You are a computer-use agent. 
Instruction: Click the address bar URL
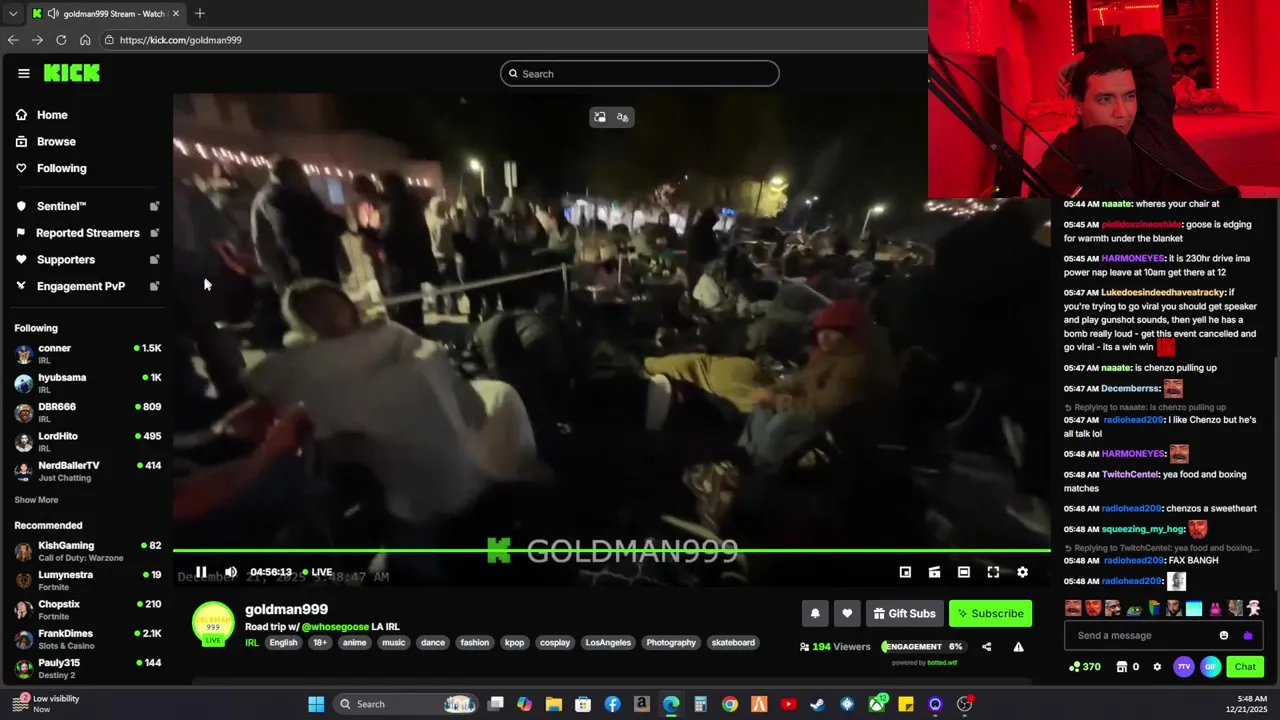pos(180,40)
